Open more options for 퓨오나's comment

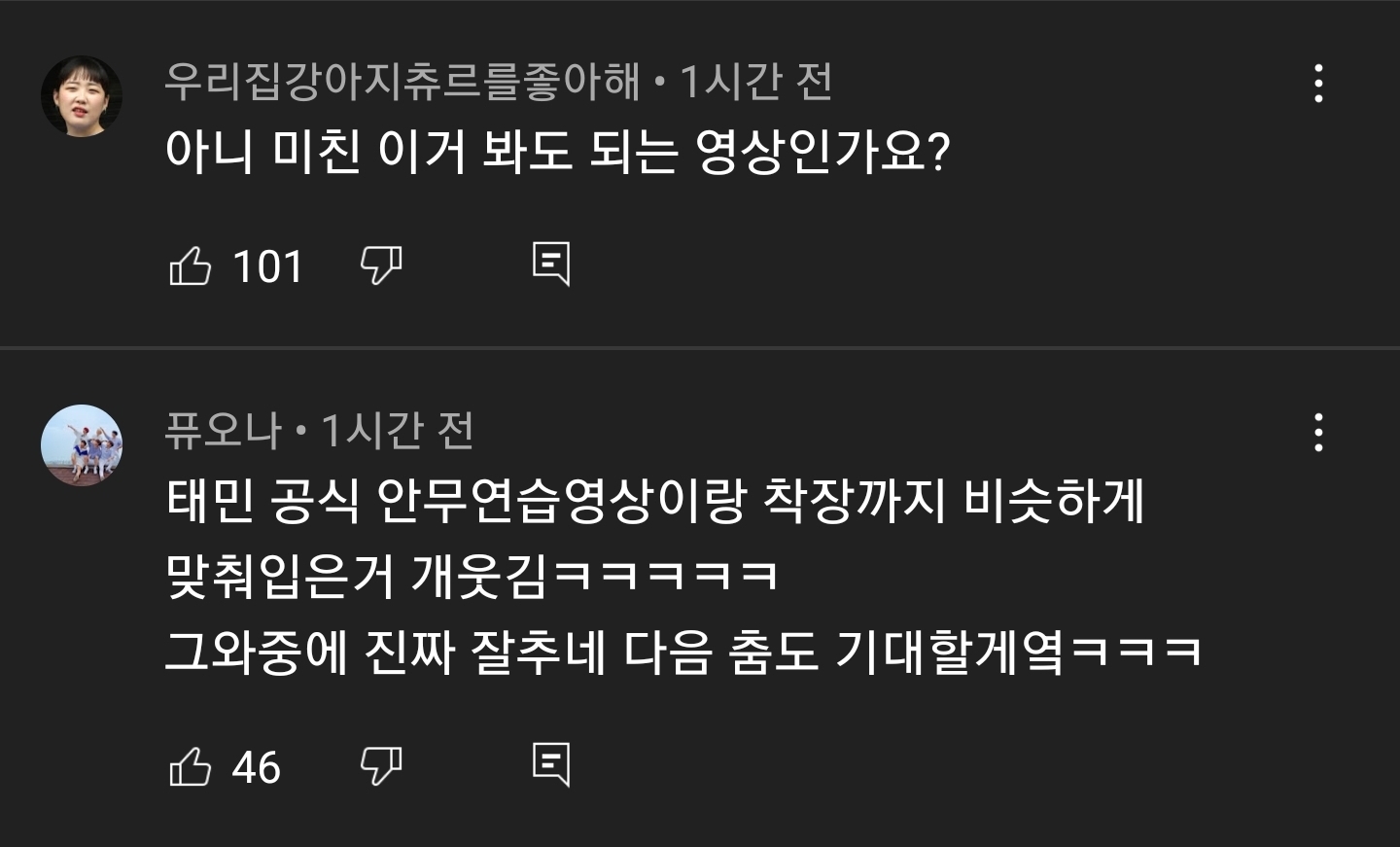click(x=1318, y=433)
